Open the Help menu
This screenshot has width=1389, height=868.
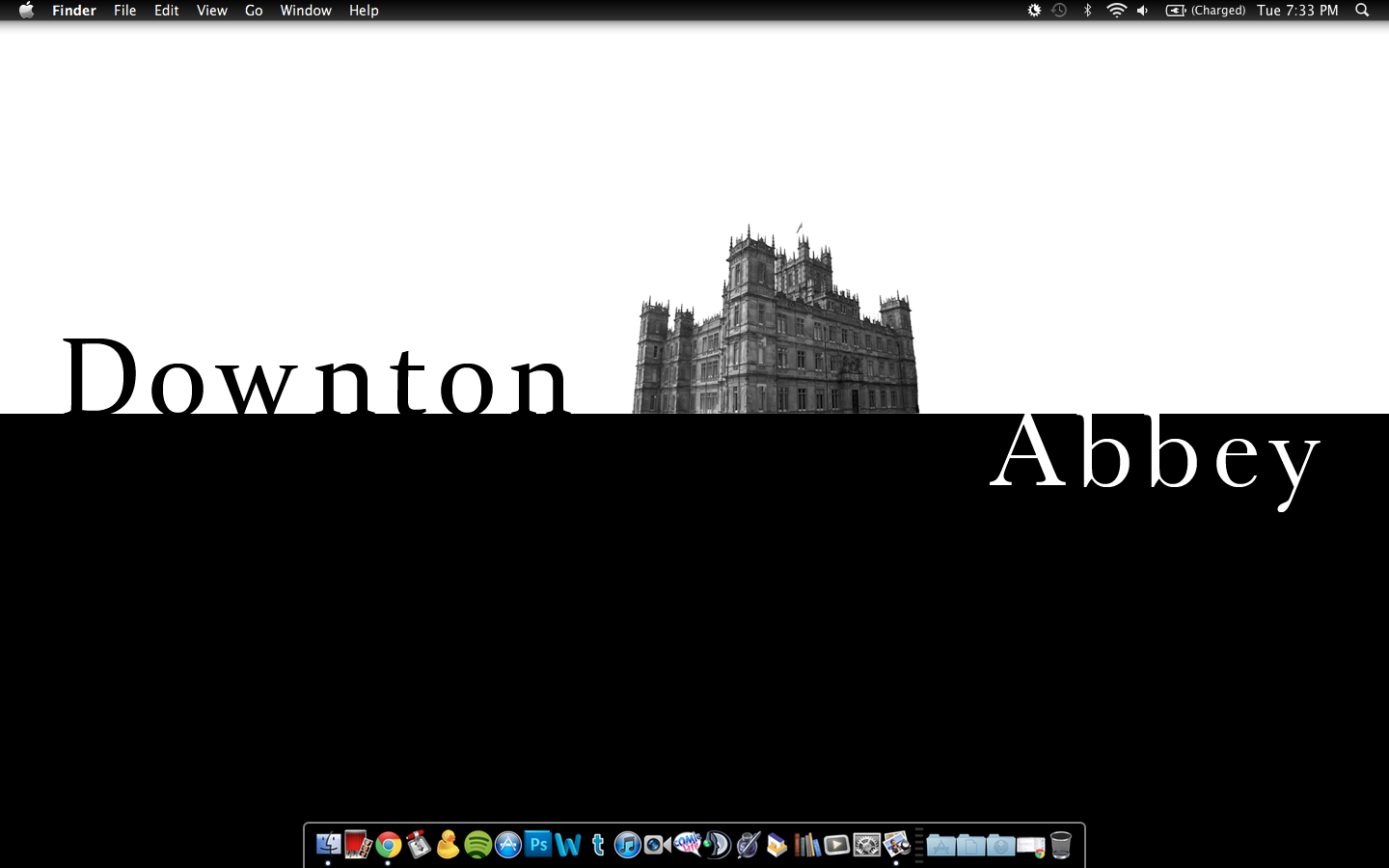coord(364,11)
